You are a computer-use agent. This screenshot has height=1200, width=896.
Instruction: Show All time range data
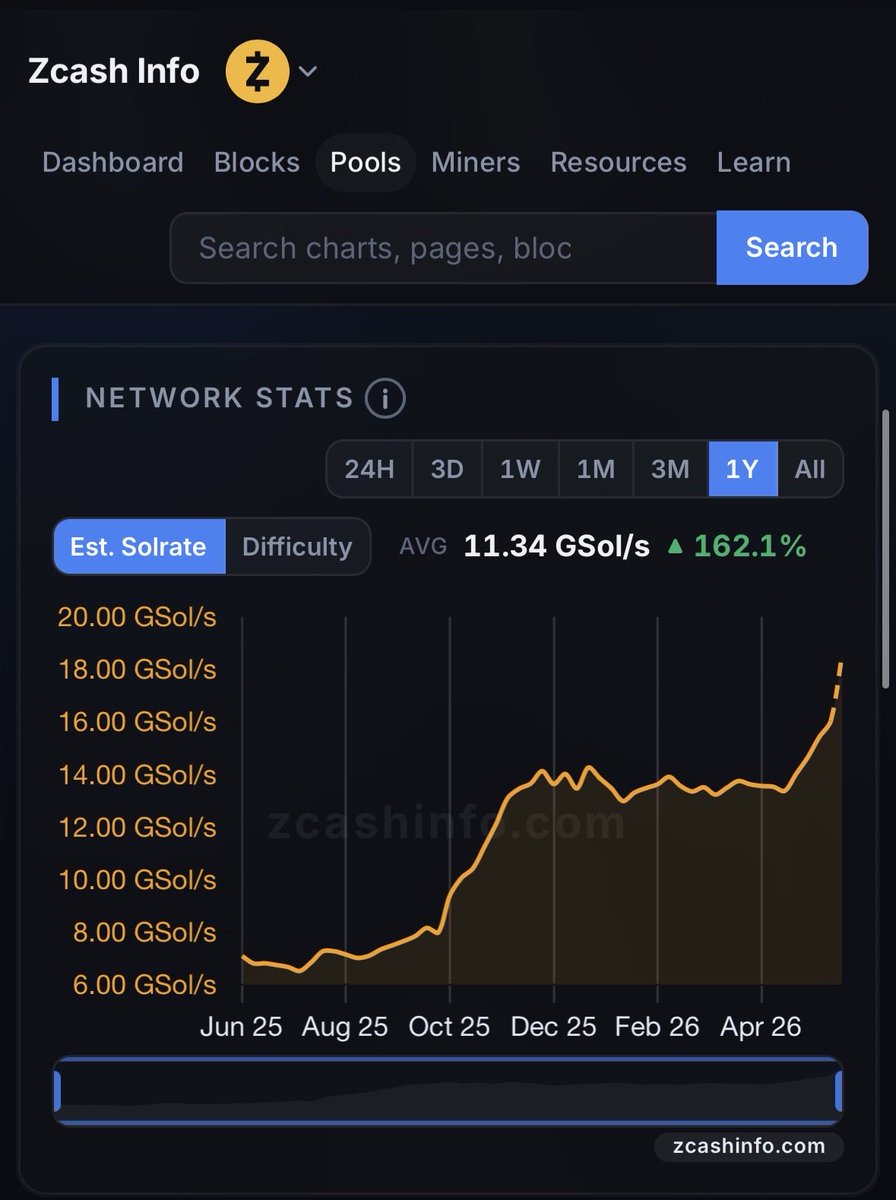coord(810,469)
